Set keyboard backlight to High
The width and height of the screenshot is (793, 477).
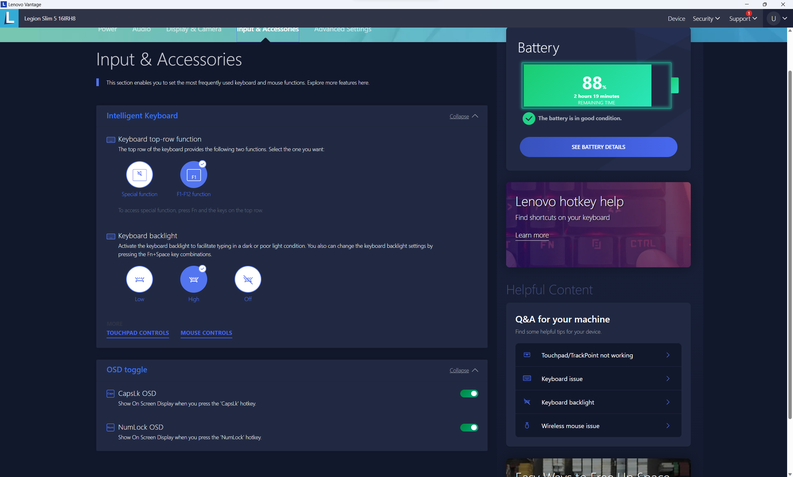[194, 279]
